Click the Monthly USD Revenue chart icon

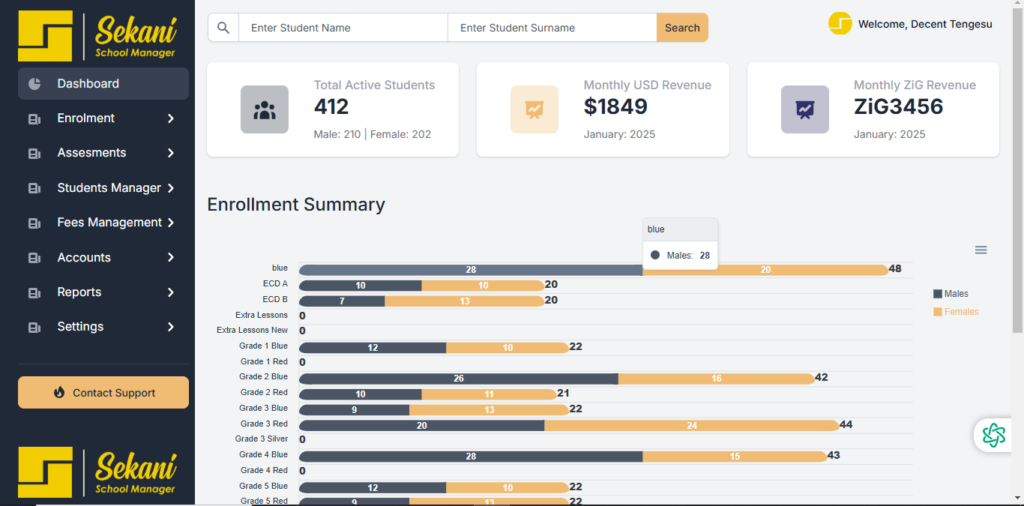click(534, 109)
